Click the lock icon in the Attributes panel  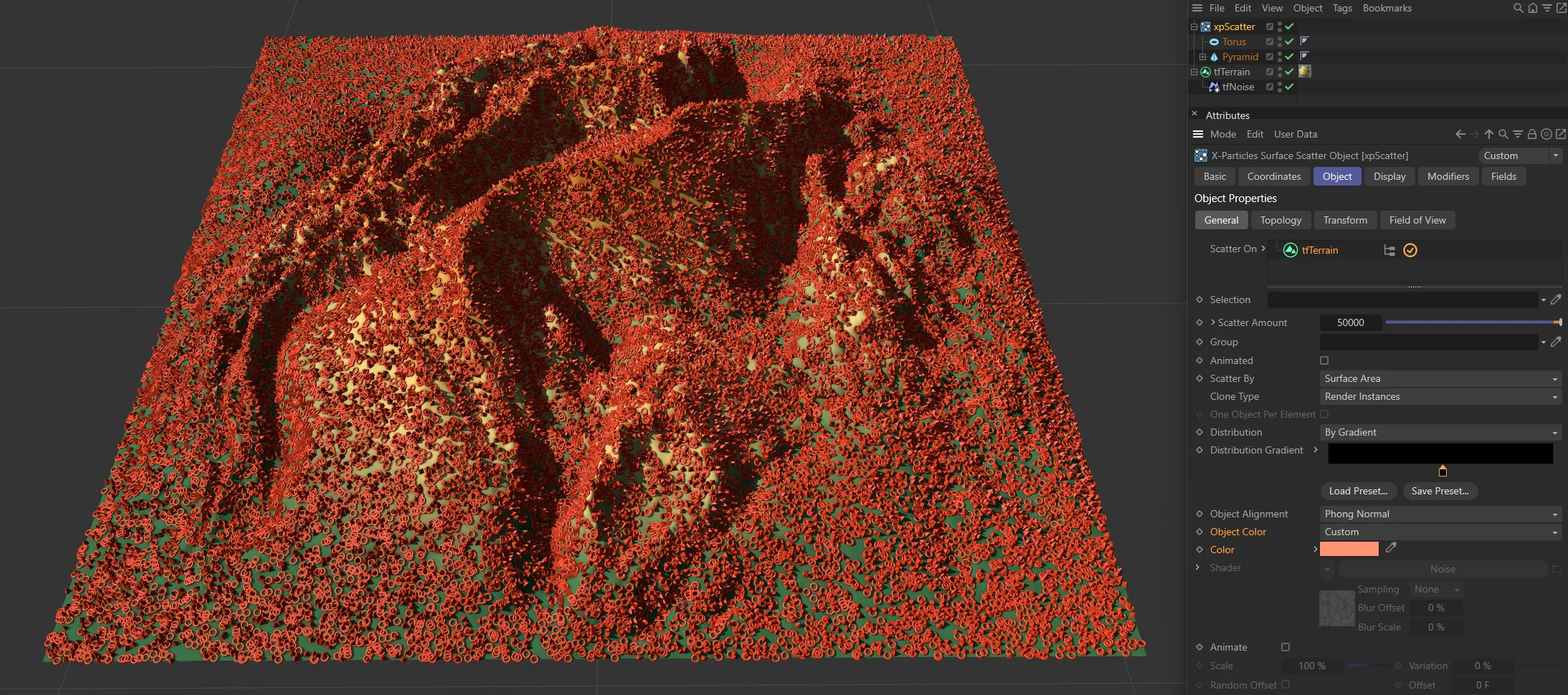[x=1533, y=134]
